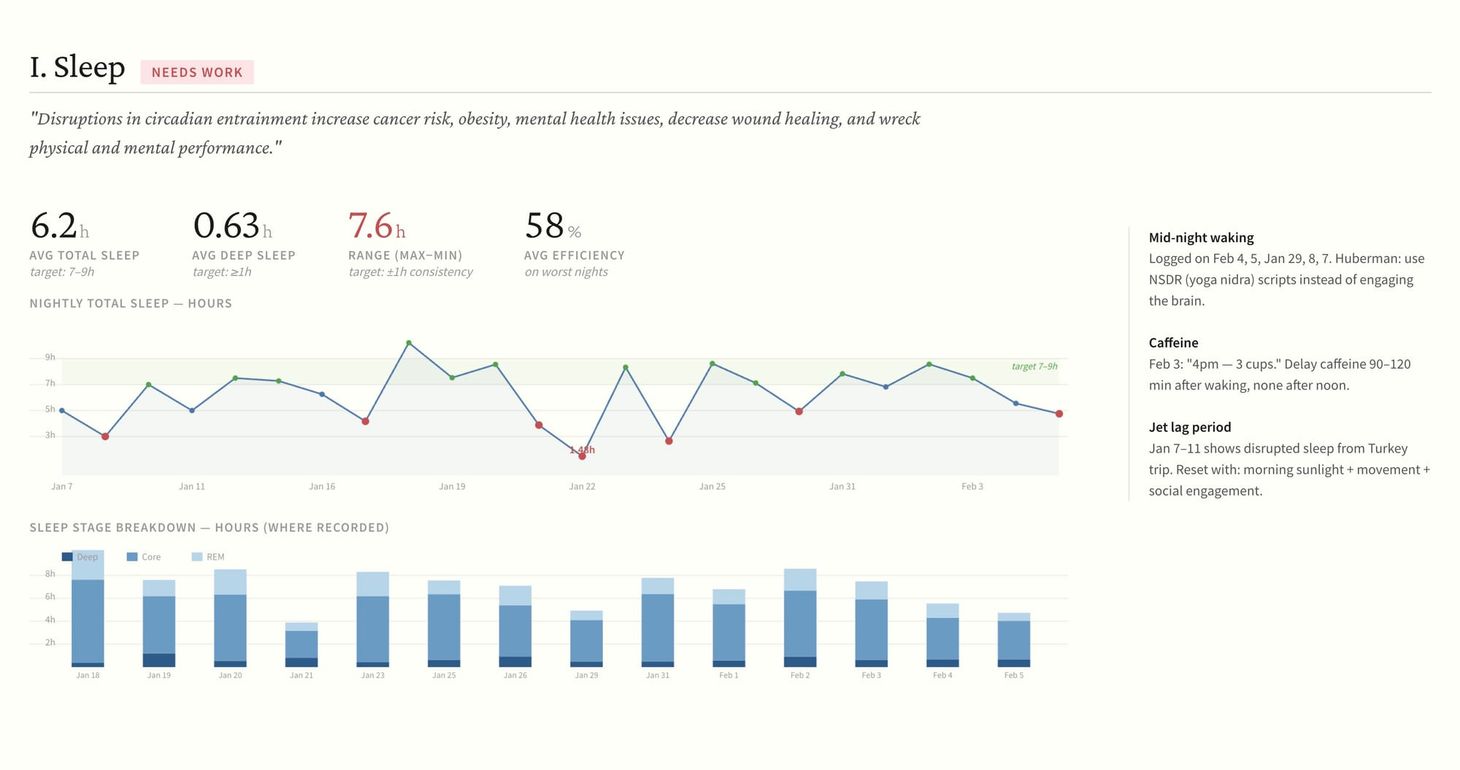
Task: Click the Caffeine note heading
Action: pyautogui.click(x=1174, y=343)
